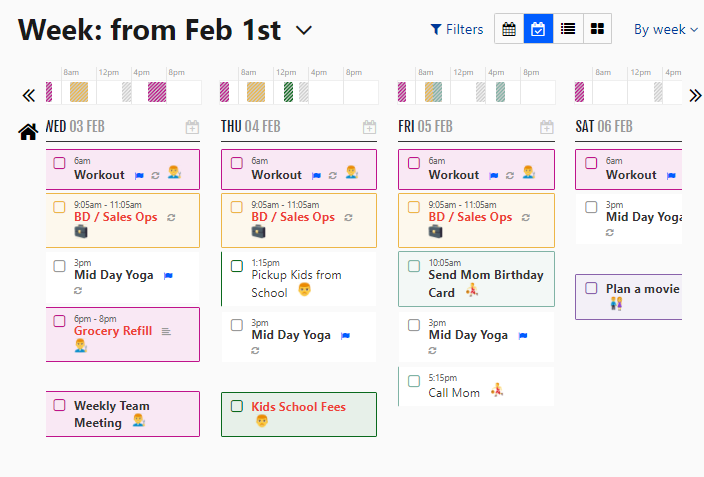This screenshot has width=704, height=477.
Task: Expand the week title dropdown chevron
Action: click(304, 30)
